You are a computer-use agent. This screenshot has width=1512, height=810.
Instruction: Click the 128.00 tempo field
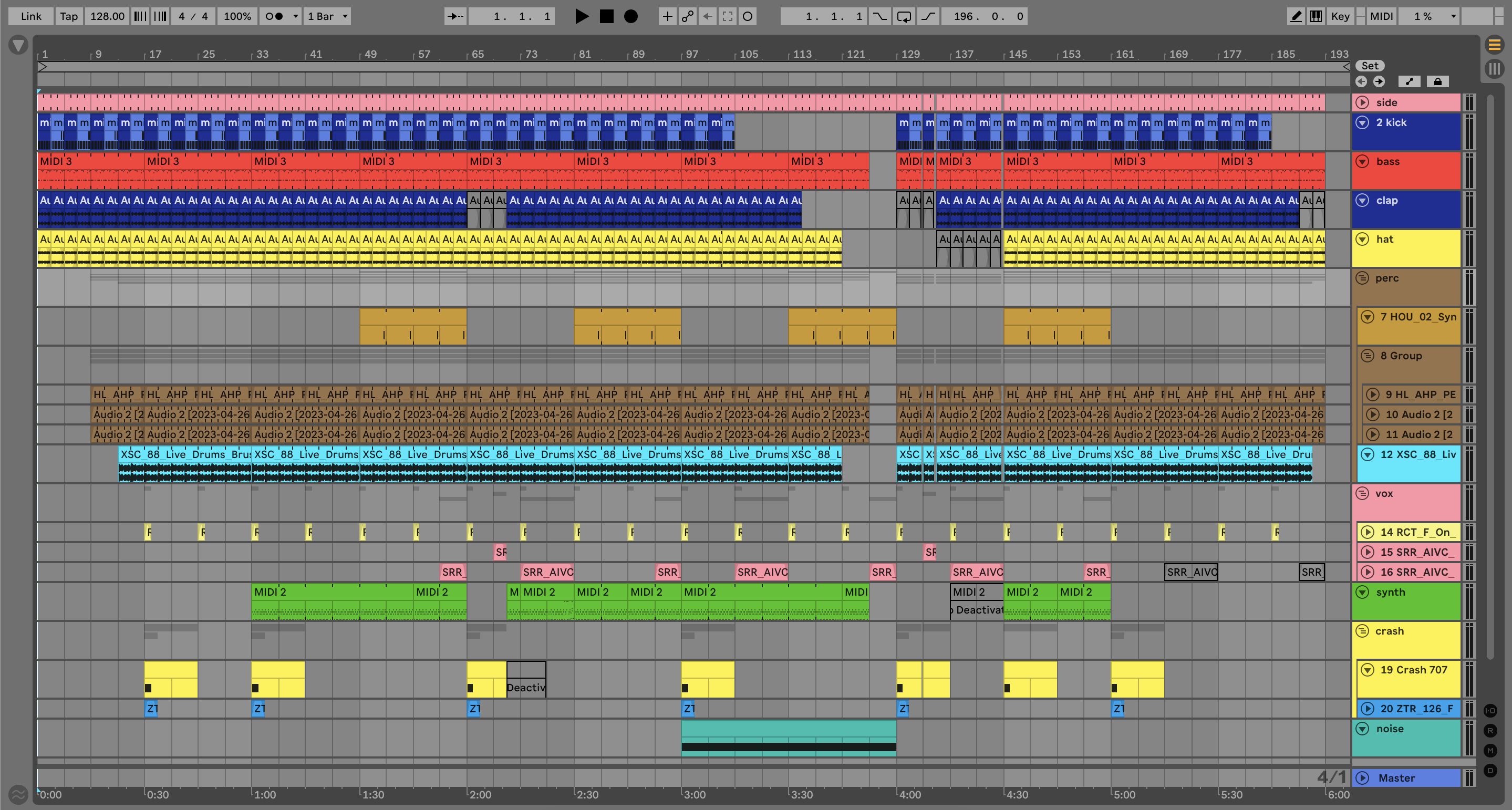click(x=107, y=16)
